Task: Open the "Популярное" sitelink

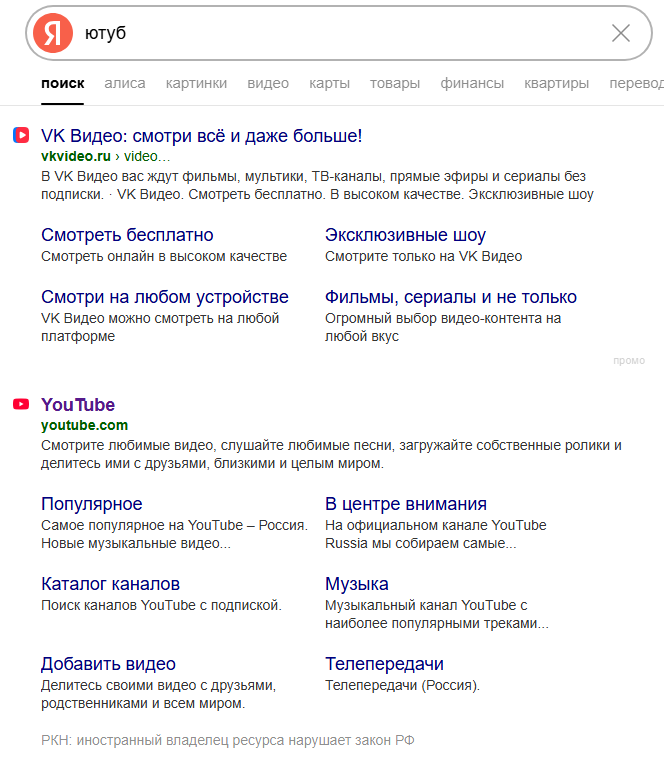Action: coord(91,504)
